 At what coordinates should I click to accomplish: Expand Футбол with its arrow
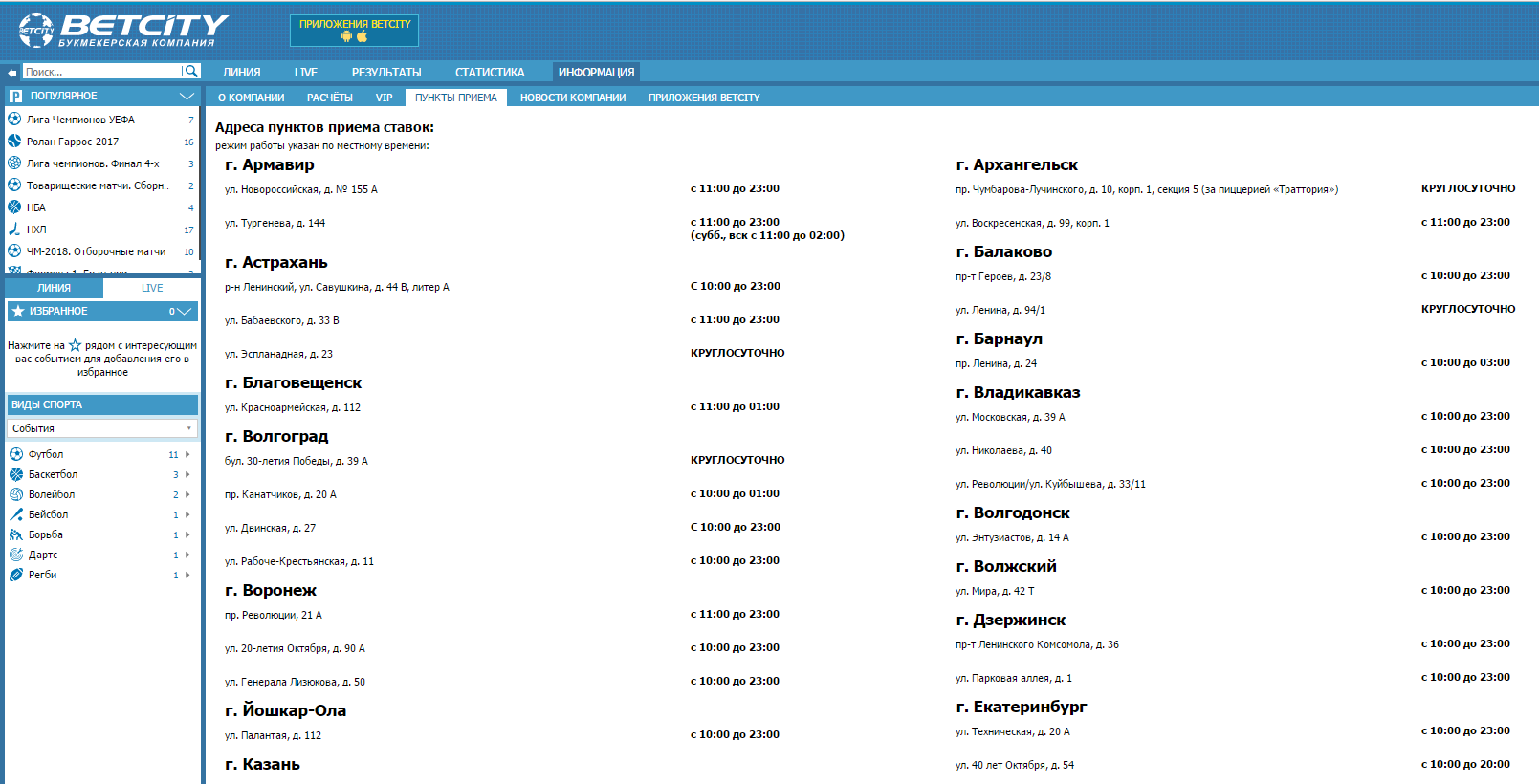tap(187, 454)
